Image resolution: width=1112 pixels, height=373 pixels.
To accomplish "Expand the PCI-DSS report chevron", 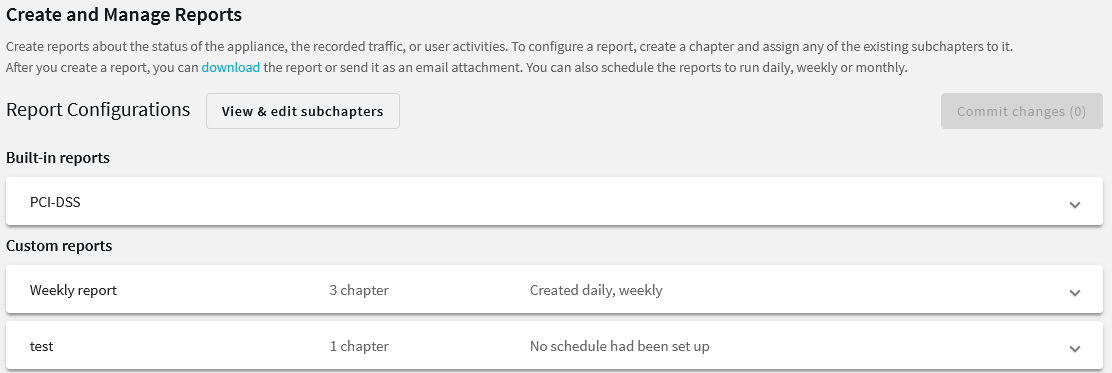I will tap(1074, 205).
